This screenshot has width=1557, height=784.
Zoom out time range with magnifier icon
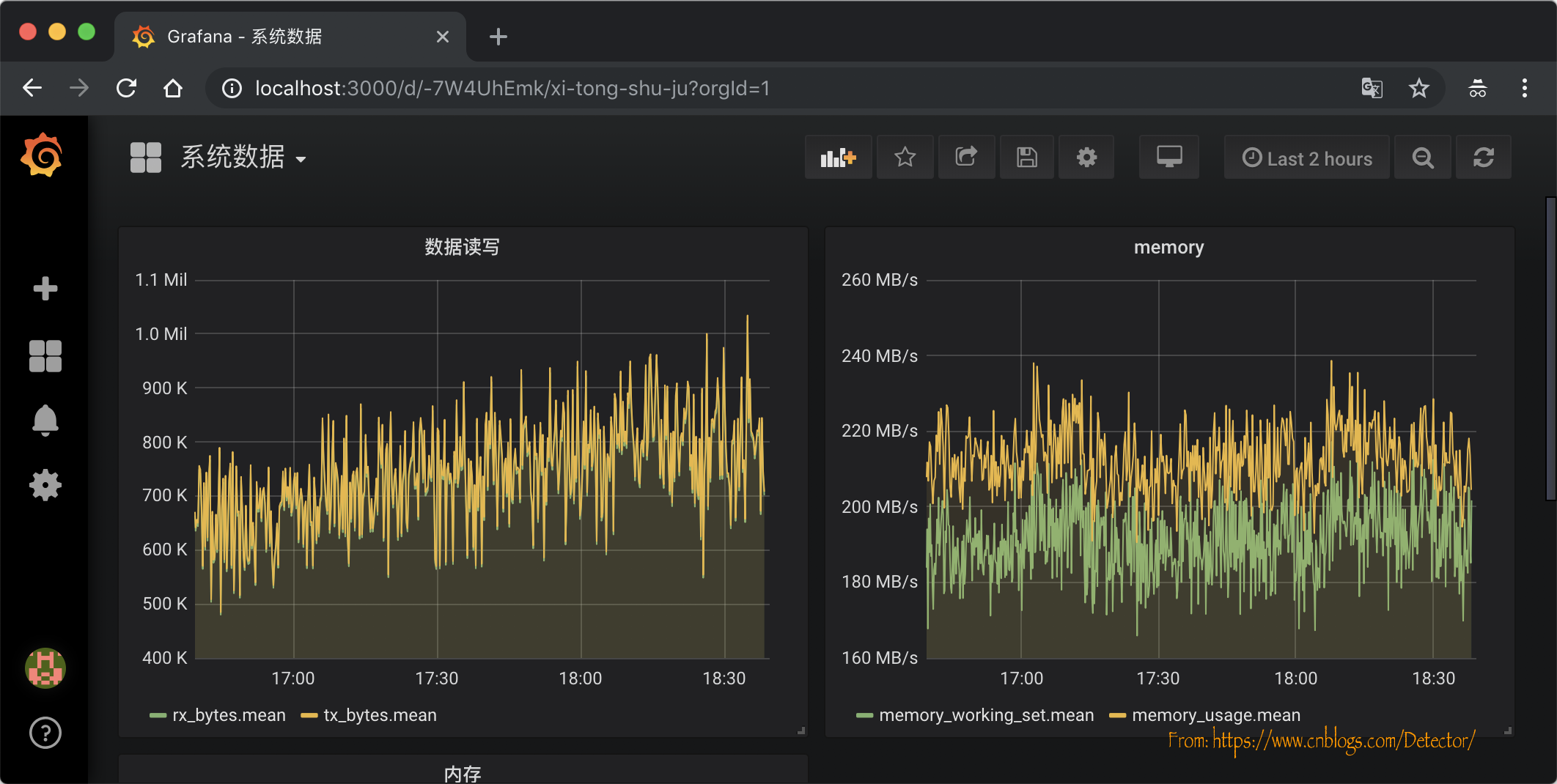(x=1423, y=158)
